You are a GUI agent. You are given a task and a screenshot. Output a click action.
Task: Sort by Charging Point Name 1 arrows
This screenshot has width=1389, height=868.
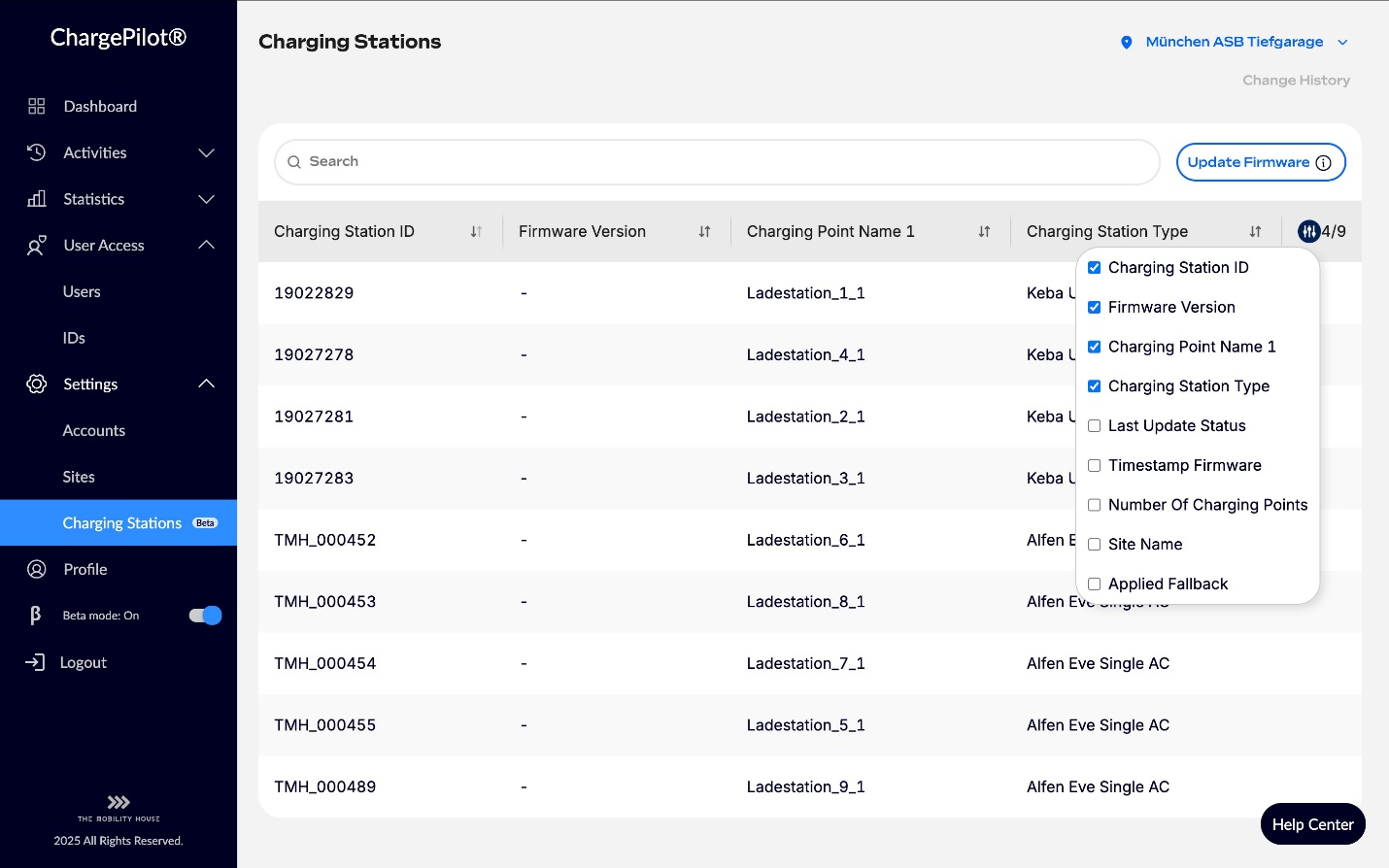[984, 231]
